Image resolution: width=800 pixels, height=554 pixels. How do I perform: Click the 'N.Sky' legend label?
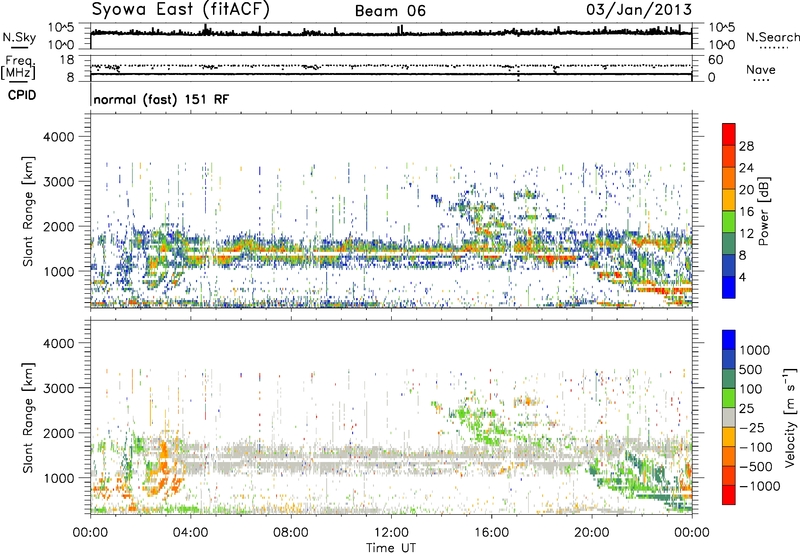[x=19, y=37]
